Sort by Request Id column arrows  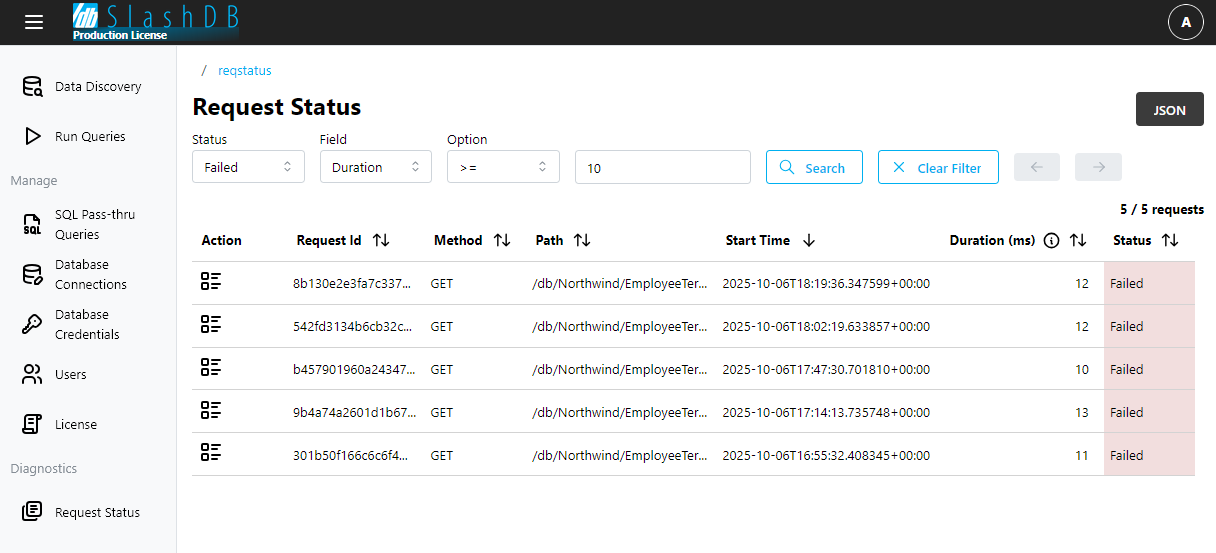(x=381, y=240)
